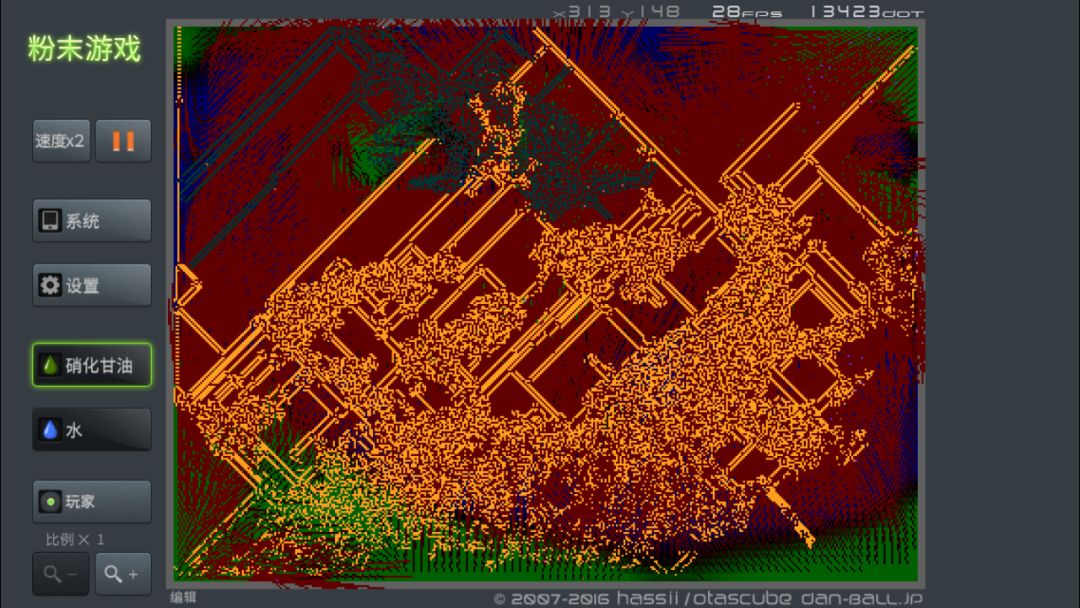Click the 13423 dot counter
1080x608 pixels.
click(866, 12)
